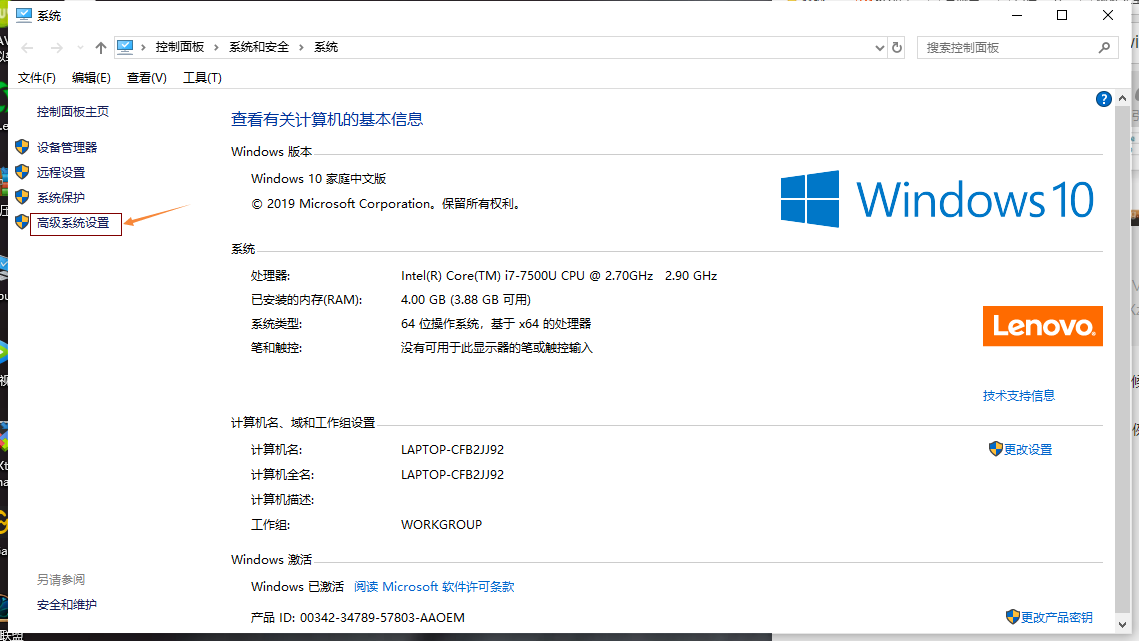Click scrollbar down arrow
This screenshot has width=1139, height=641.
pos(1122,624)
